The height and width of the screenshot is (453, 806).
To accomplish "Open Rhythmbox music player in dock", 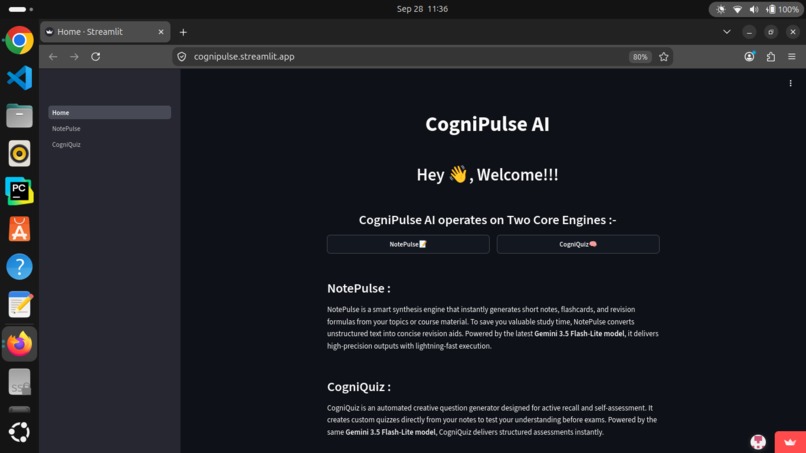I will point(20,153).
